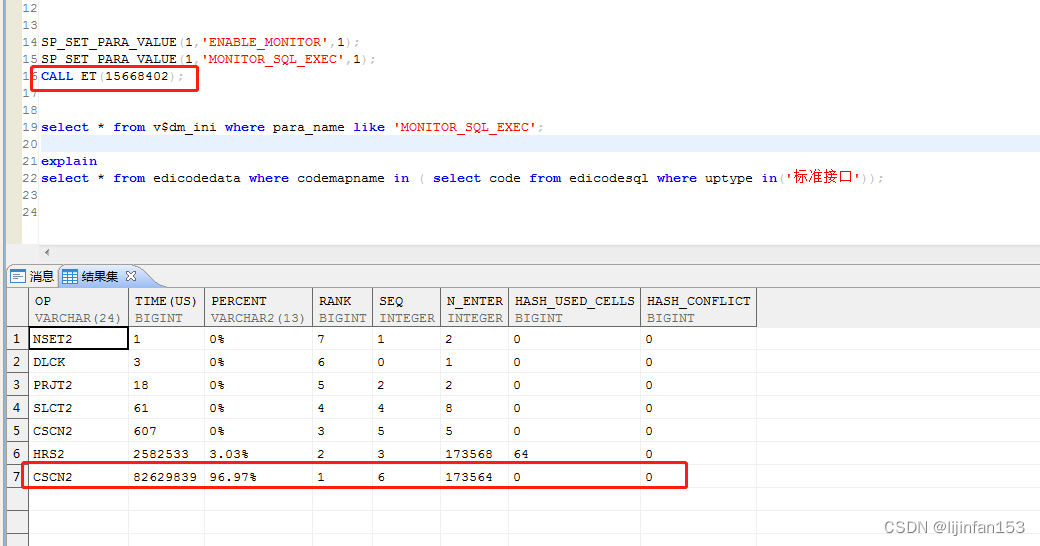Click the CALL ET(15668402) statement line
This screenshot has width=1040, height=546.
111,76
